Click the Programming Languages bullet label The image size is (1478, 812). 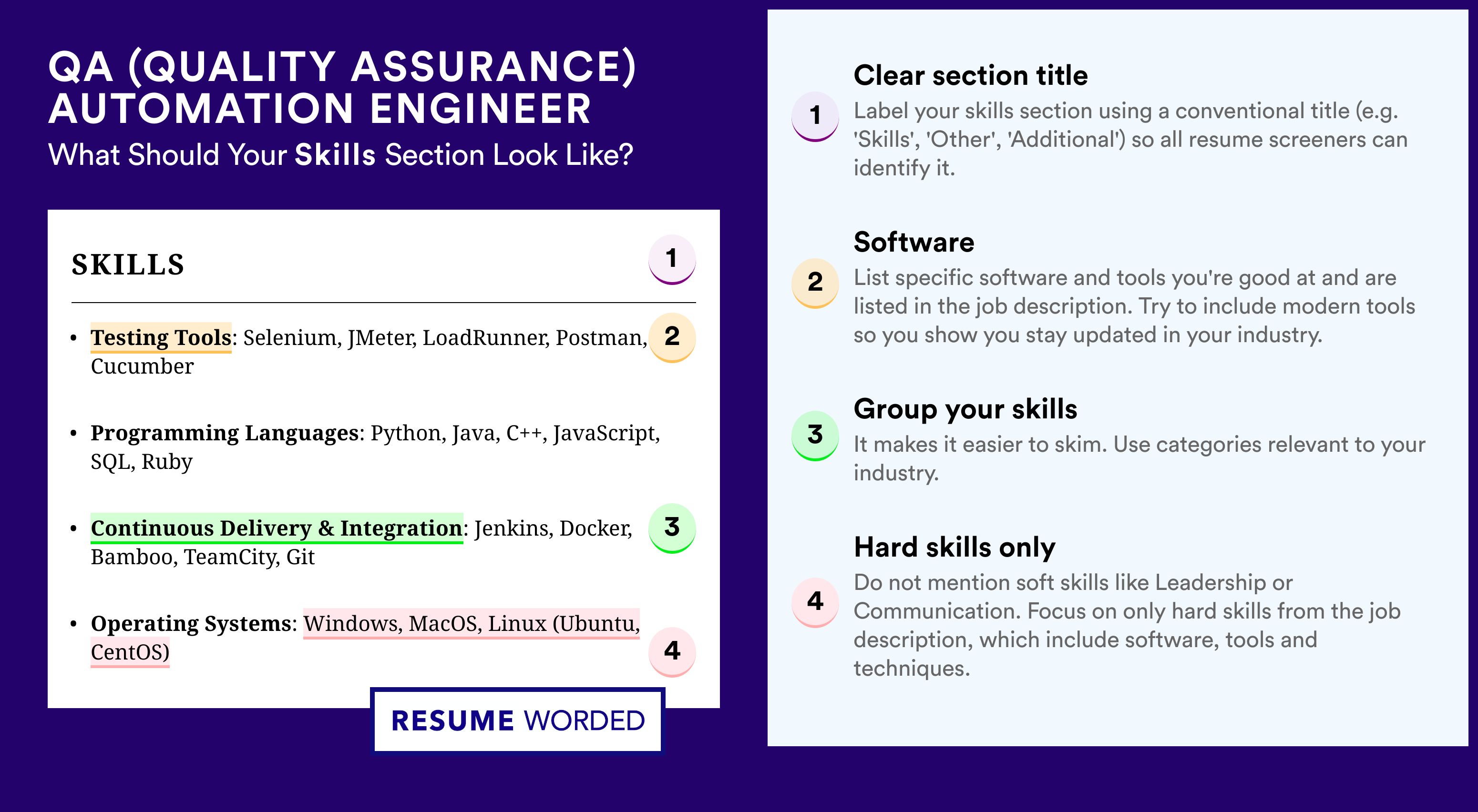(x=225, y=433)
